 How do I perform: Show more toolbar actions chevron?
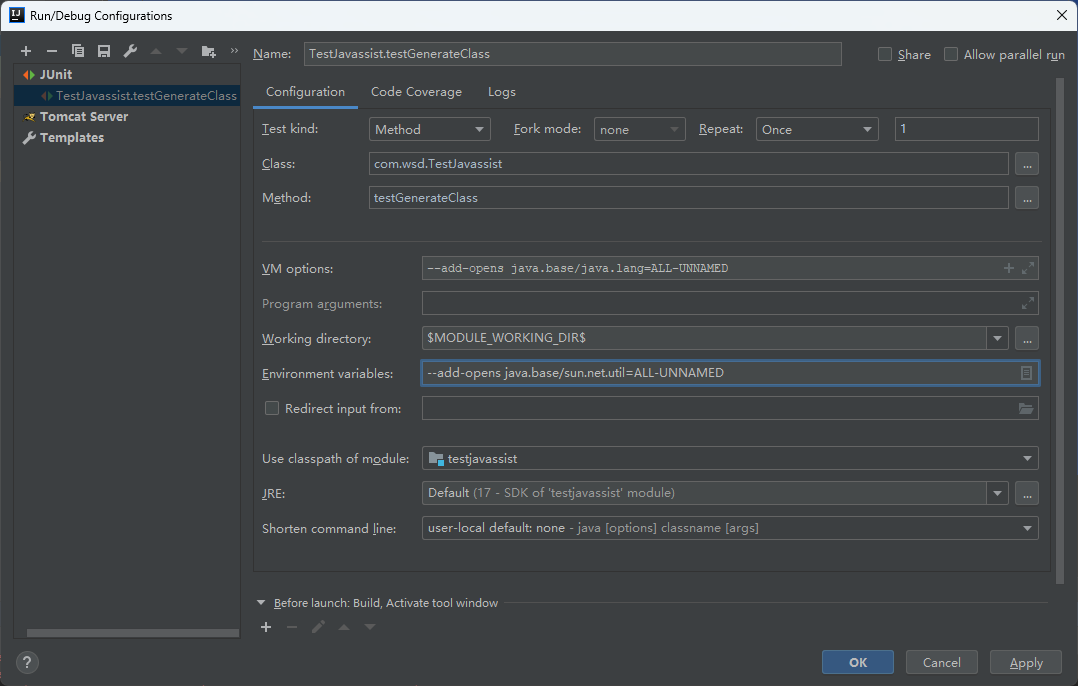234,50
